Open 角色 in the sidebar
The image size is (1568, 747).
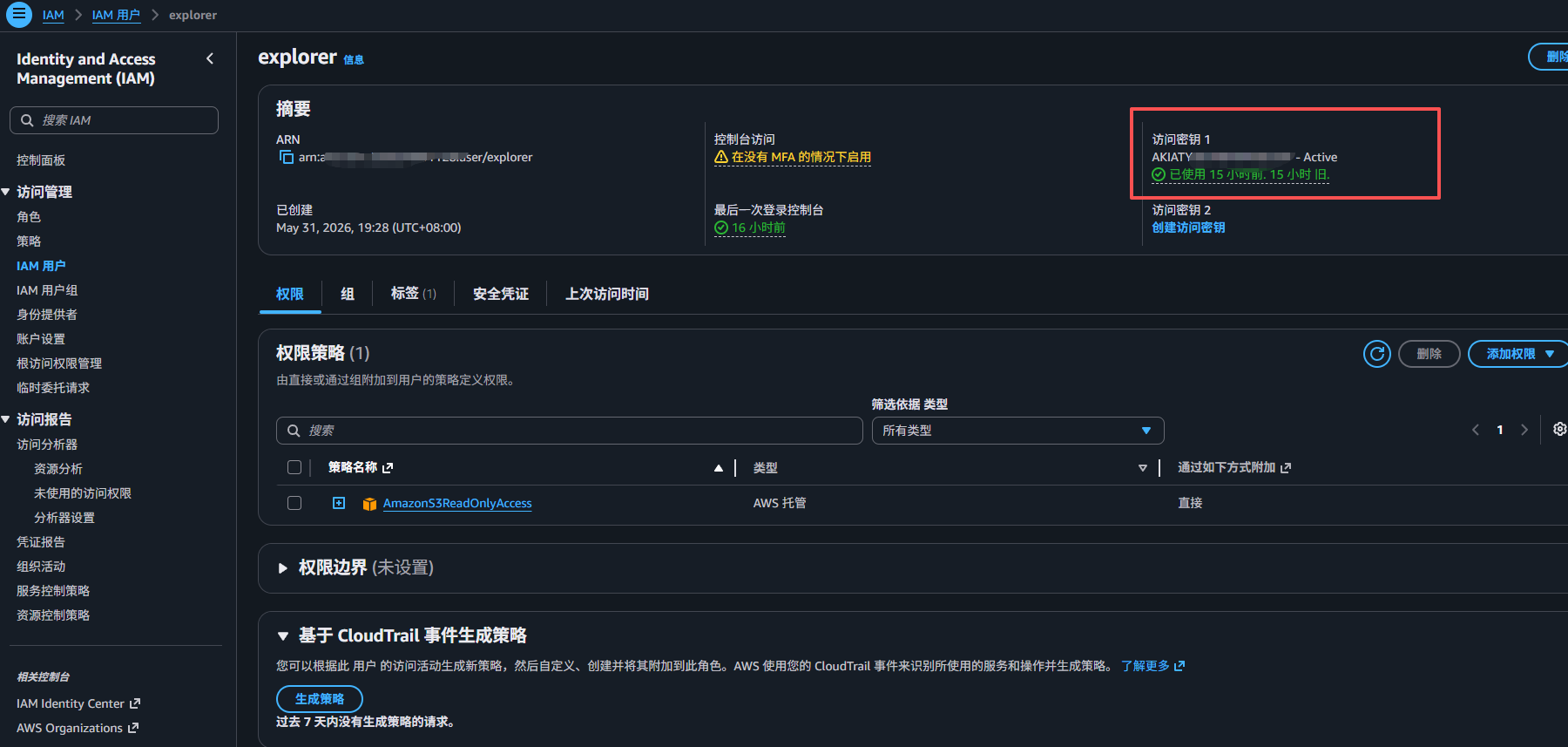[29, 217]
